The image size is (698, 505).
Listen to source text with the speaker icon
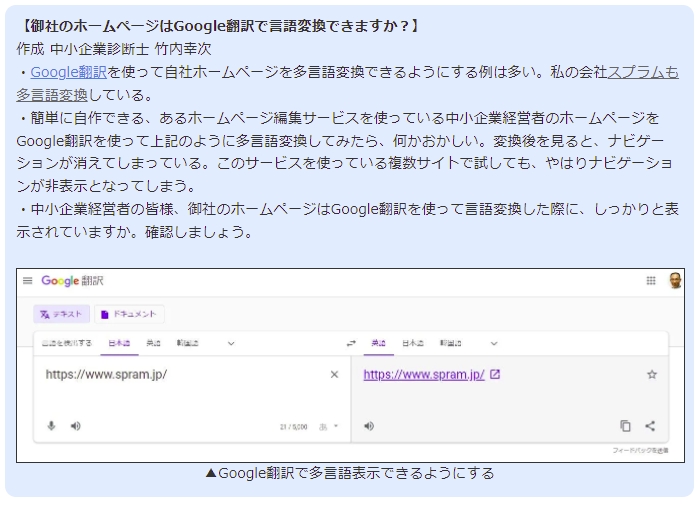(x=76, y=426)
